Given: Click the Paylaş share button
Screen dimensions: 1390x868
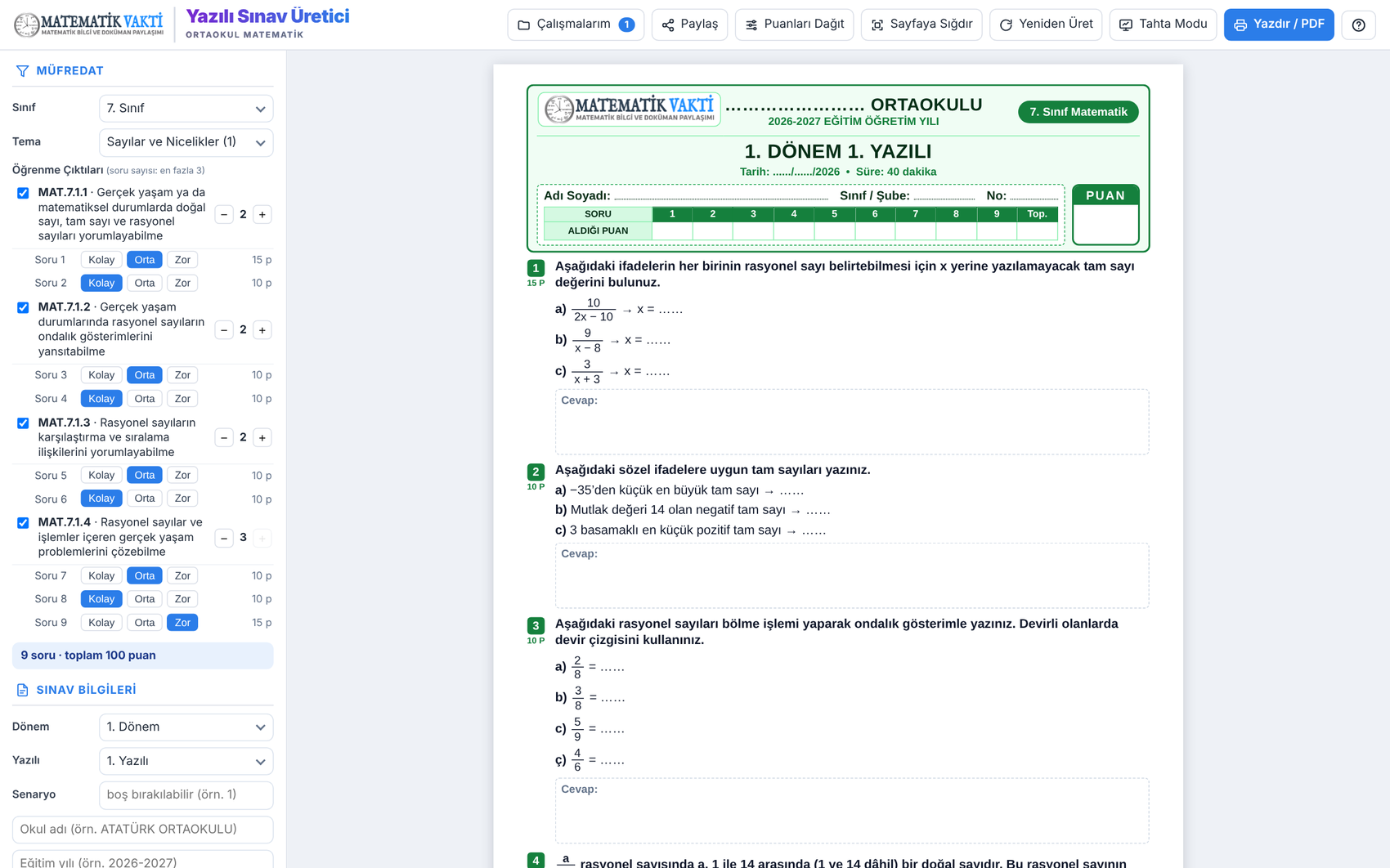Looking at the screenshot, I should click(x=689, y=25).
